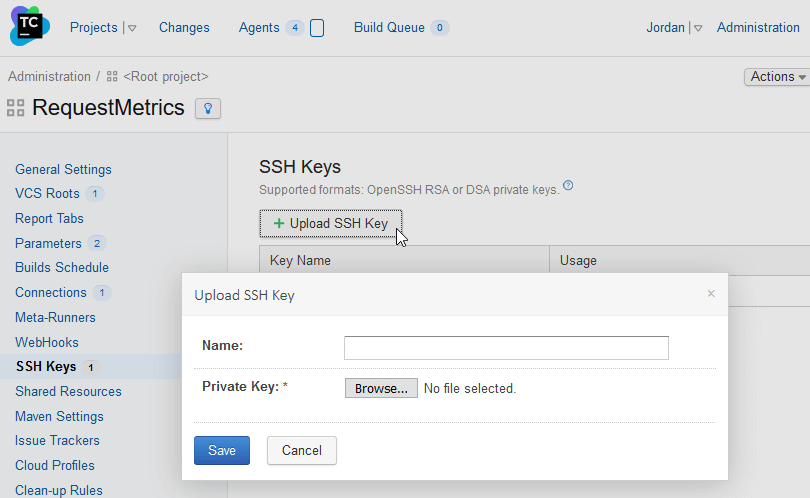This screenshot has height=498, width=810.
Task: Open Report Tabs in sidebar
Action: [x=49, y=219]
